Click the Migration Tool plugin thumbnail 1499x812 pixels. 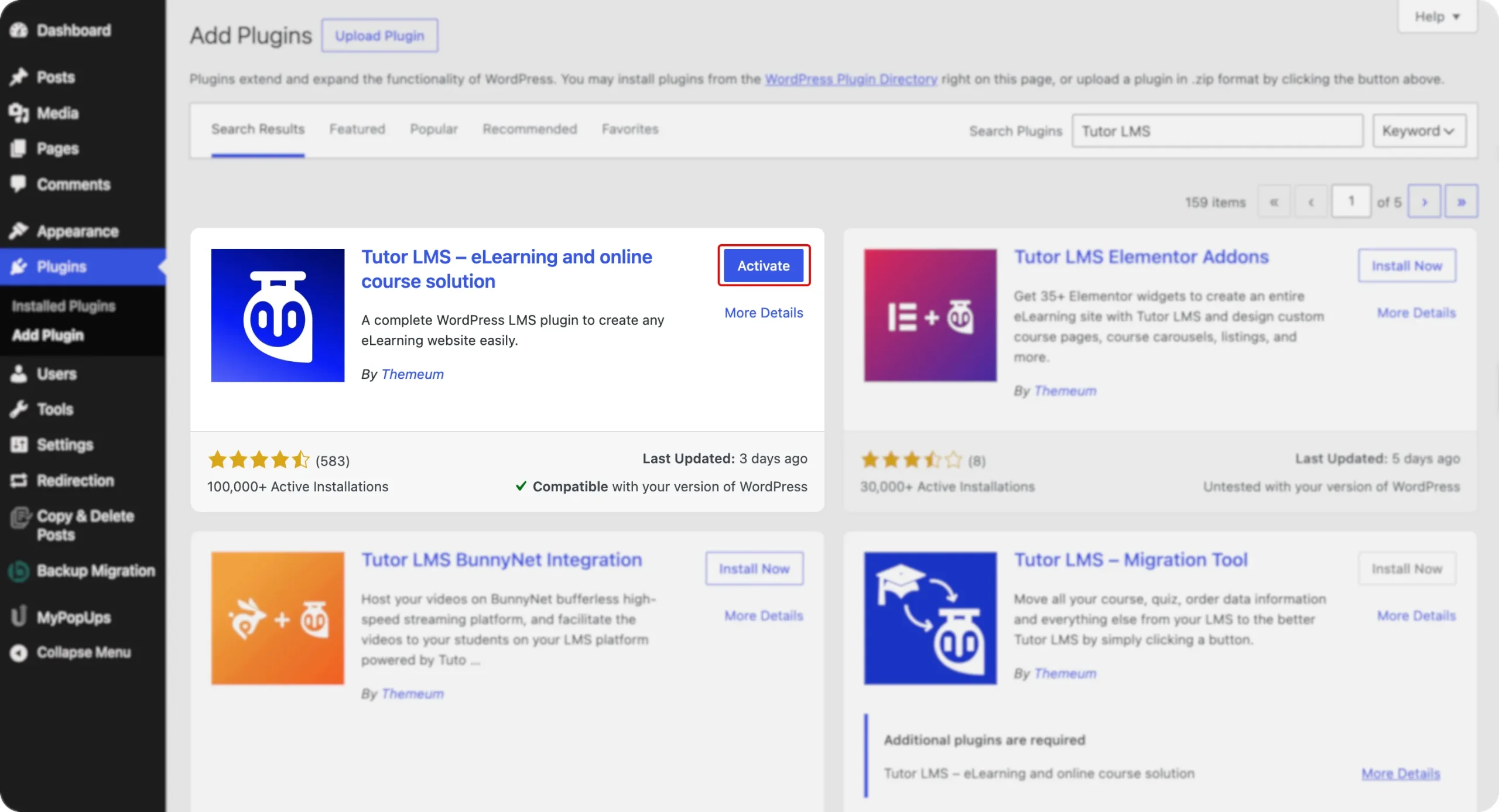pyautogui.click(x=930, y=618)
